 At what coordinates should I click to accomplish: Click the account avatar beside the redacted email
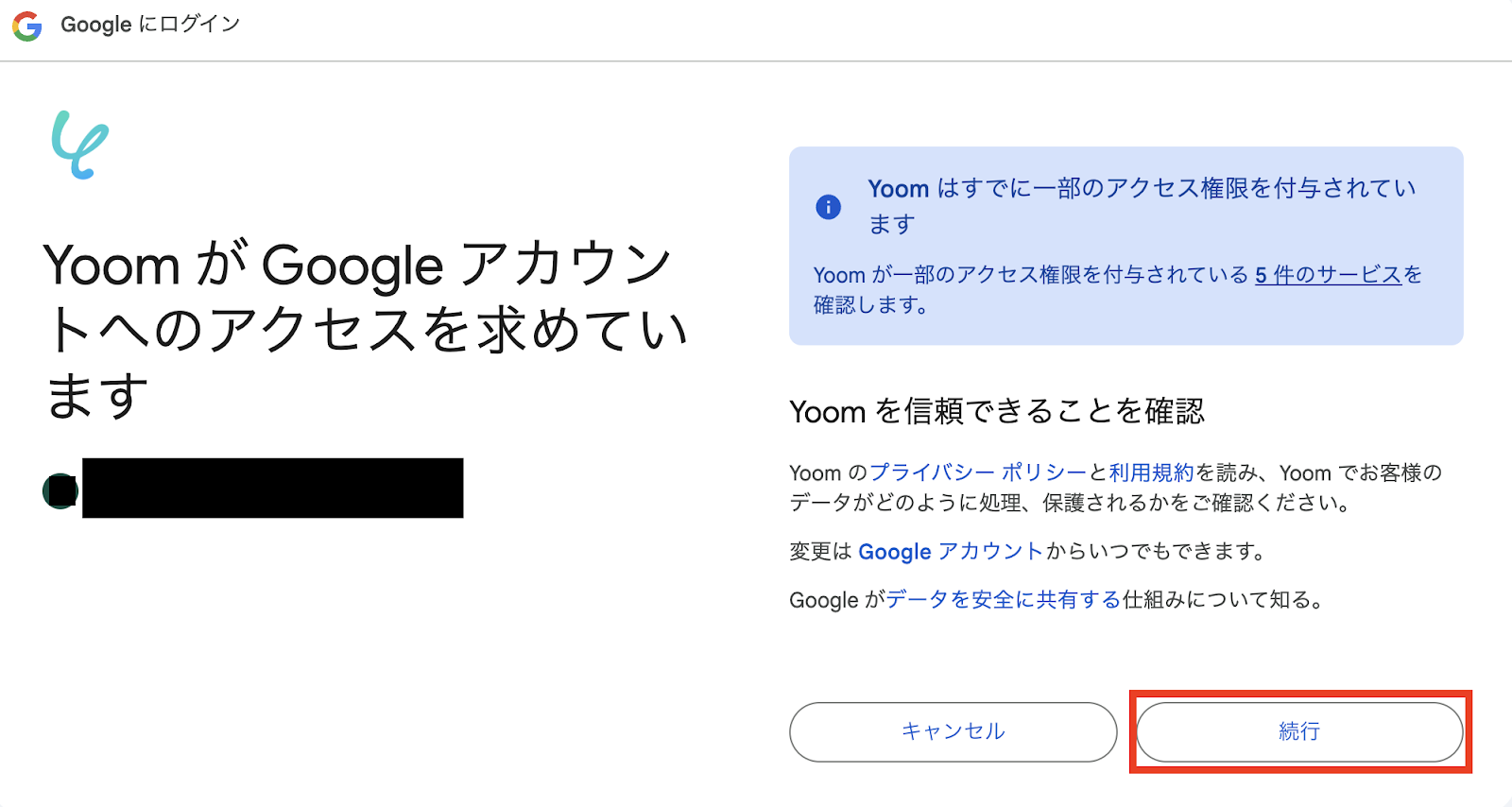click(x=60, y=490)
